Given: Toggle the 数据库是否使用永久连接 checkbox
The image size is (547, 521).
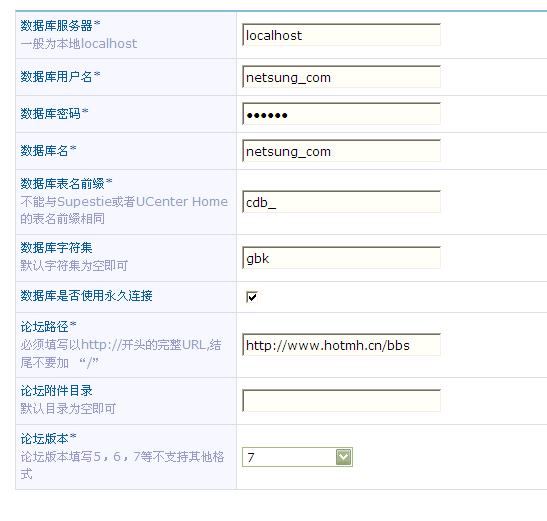Looking at the screenshot, I should [252, 297].
